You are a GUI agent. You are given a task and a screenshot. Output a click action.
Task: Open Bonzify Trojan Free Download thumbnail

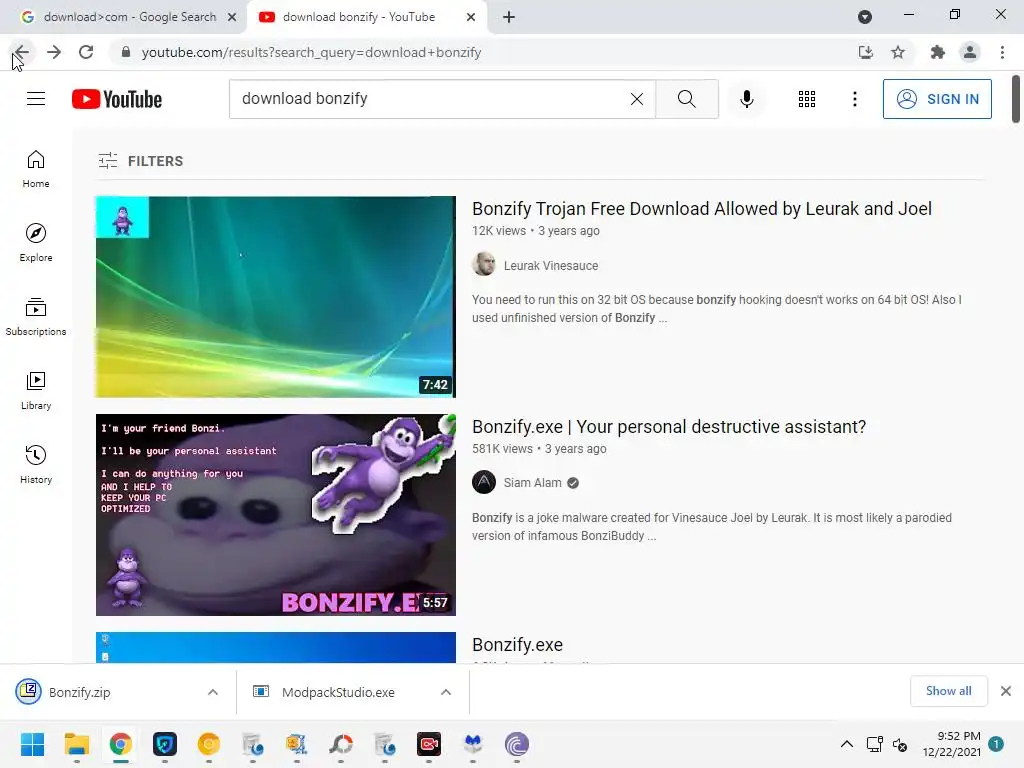[x=276, y=296]
